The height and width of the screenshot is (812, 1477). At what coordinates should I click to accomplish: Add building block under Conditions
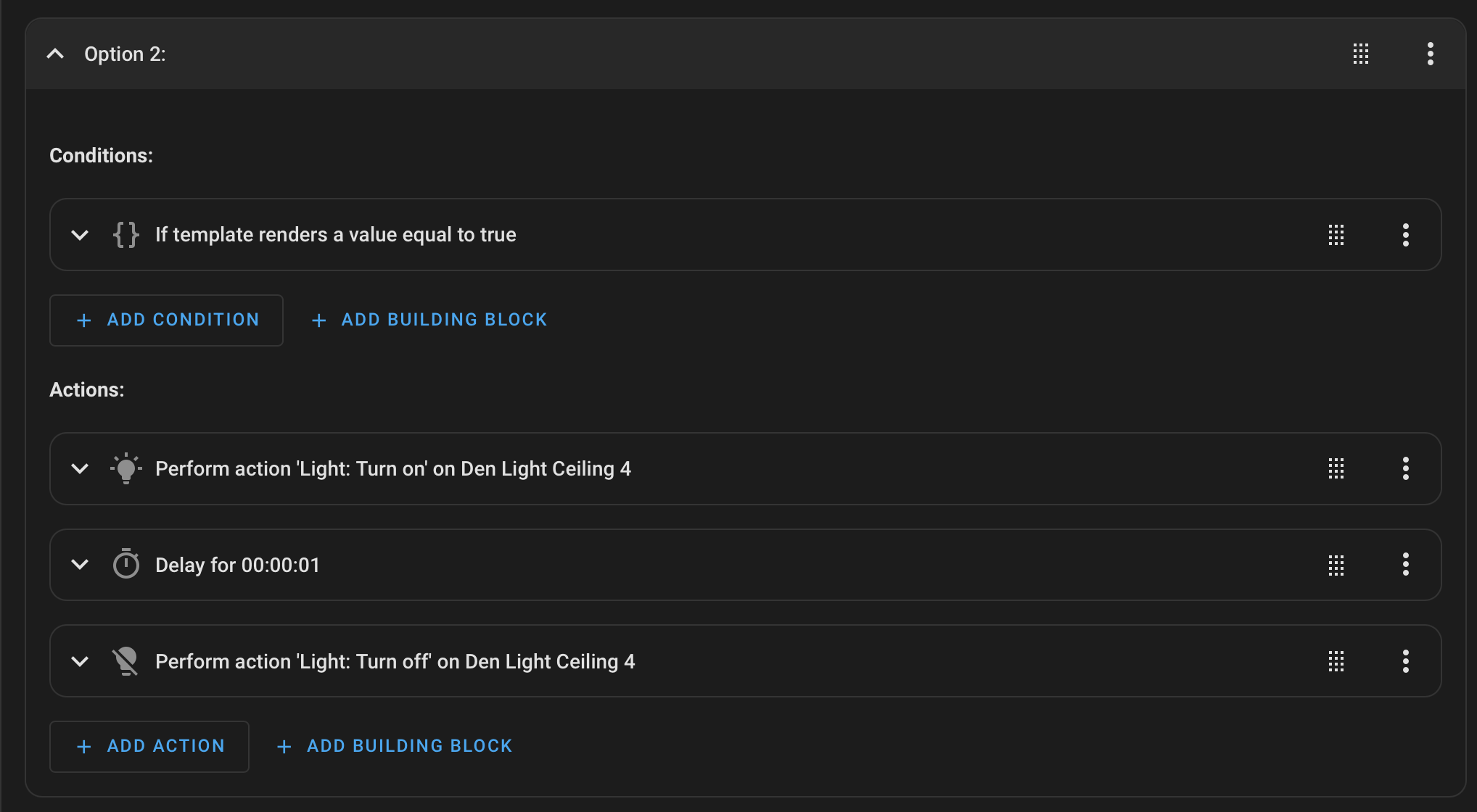click(x=429, y=320)
